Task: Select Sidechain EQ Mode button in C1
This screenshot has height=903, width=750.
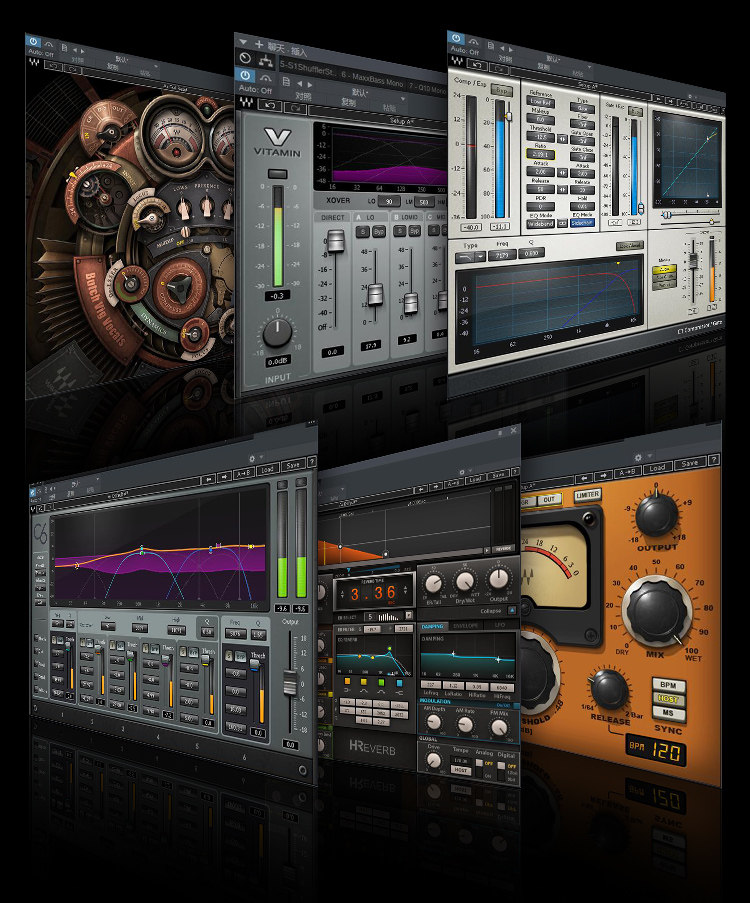Action: pos(582,223)
